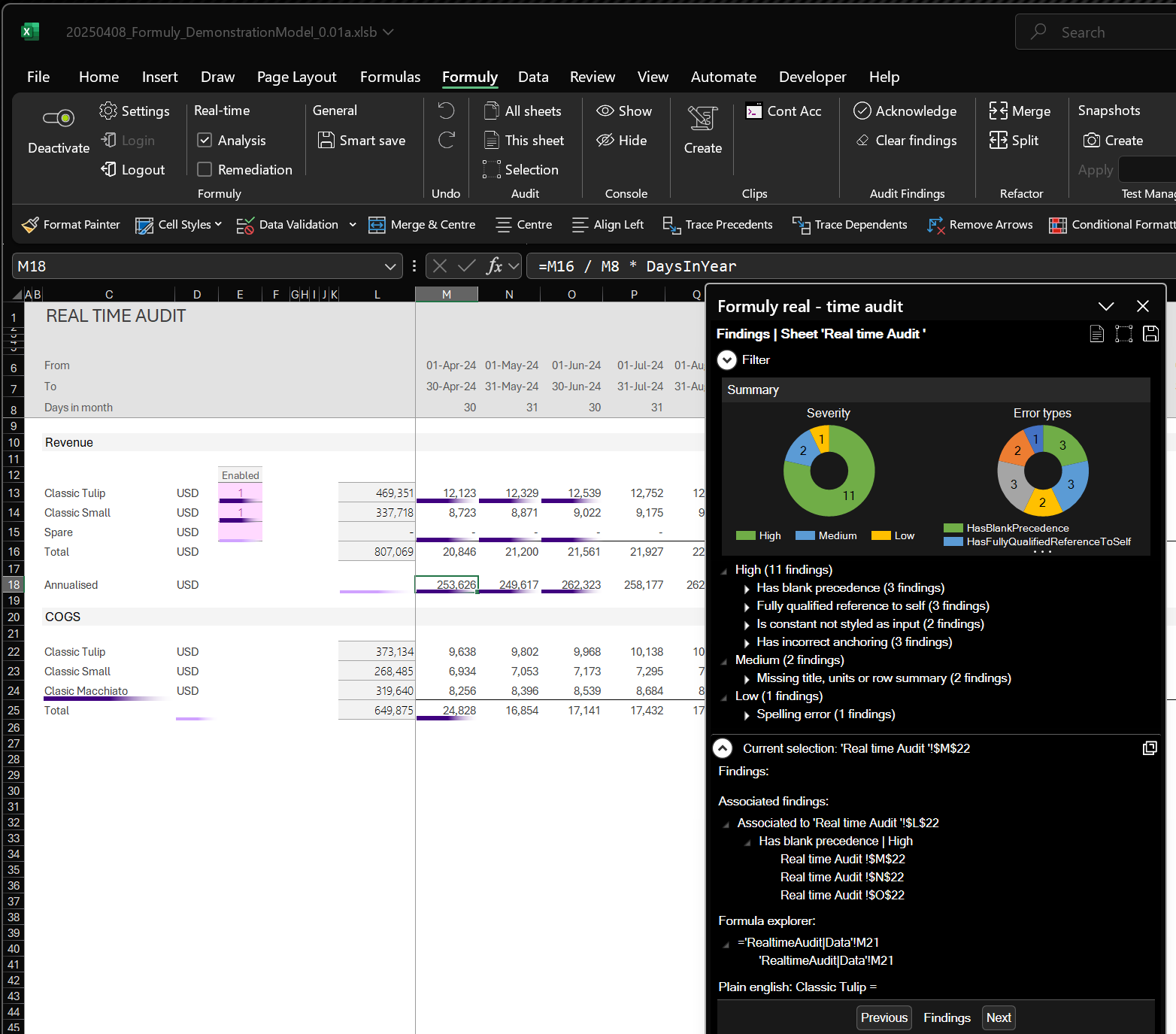1176x1034 pixels.
Task: Create a snapshot
Action: (x=1113, y=140)
